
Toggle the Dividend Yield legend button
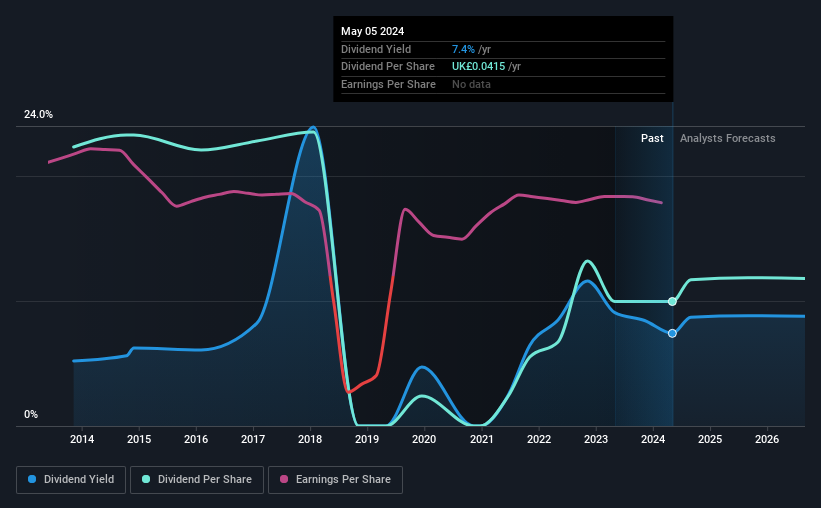click(71, 480)
